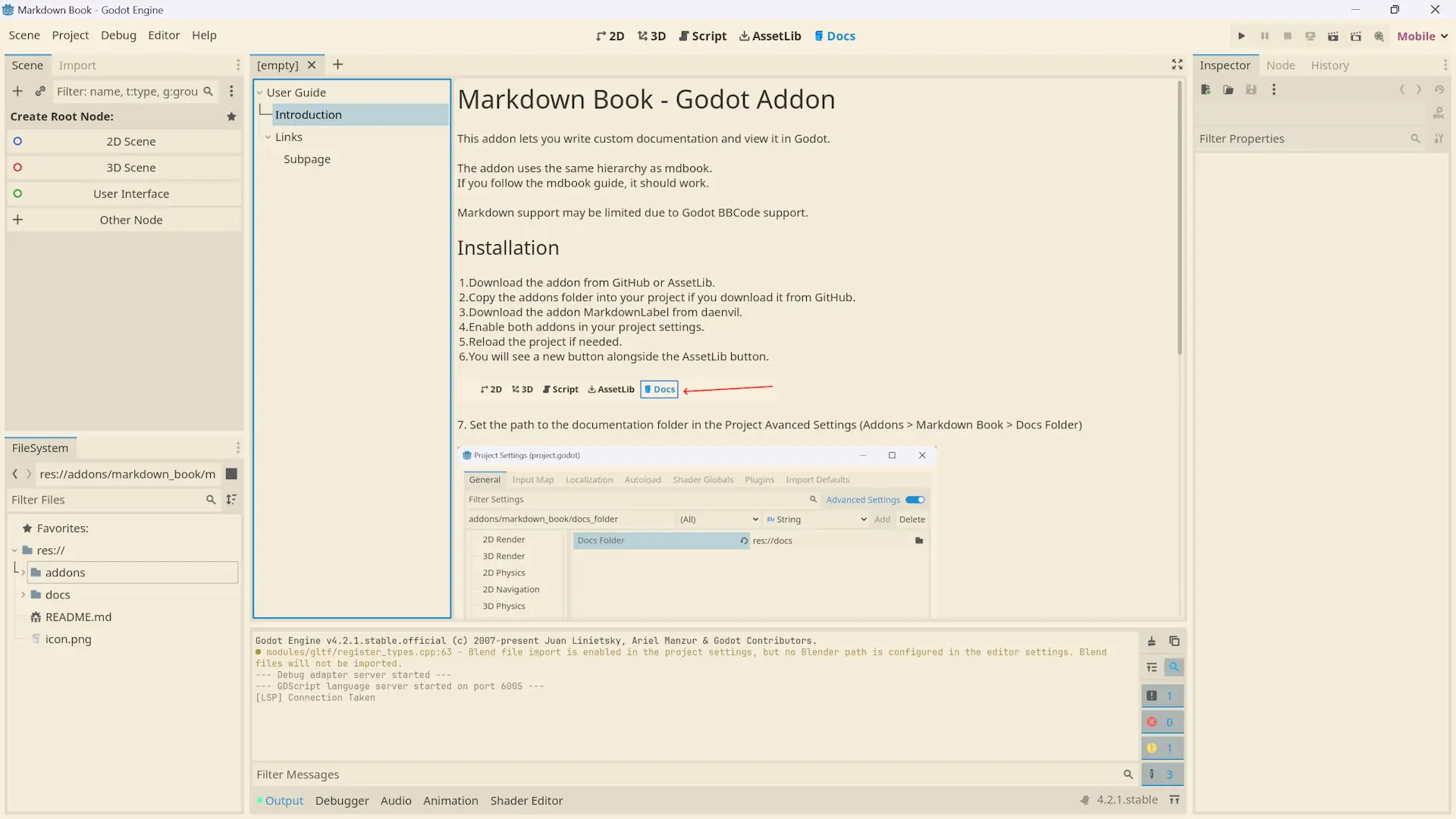The width and height of the screenshot is (1456, 819).
Task: Open the Editor menu
Action: click(x=164, y=35)
